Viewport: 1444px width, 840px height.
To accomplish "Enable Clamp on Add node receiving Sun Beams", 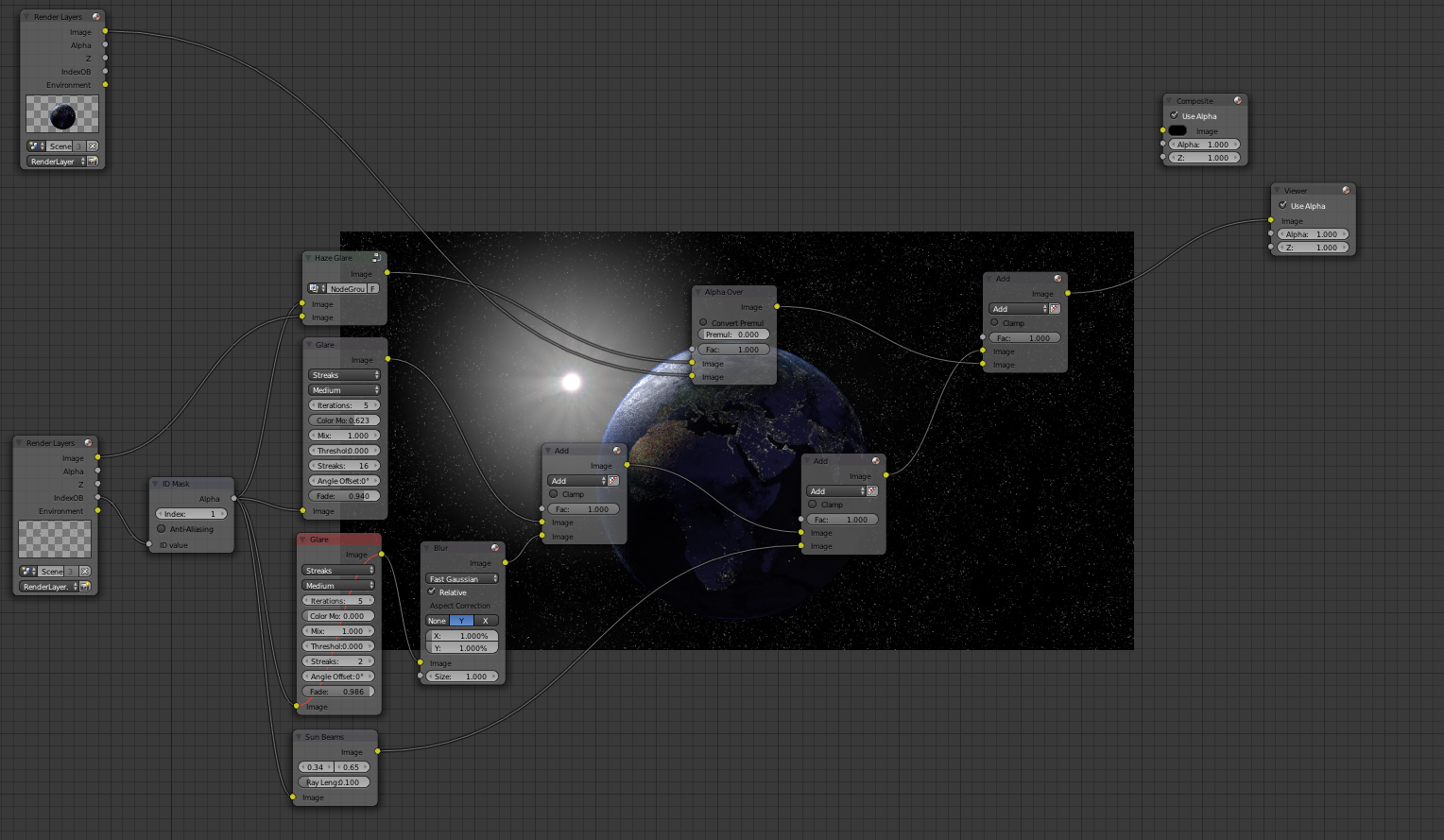I will [813, 504].
